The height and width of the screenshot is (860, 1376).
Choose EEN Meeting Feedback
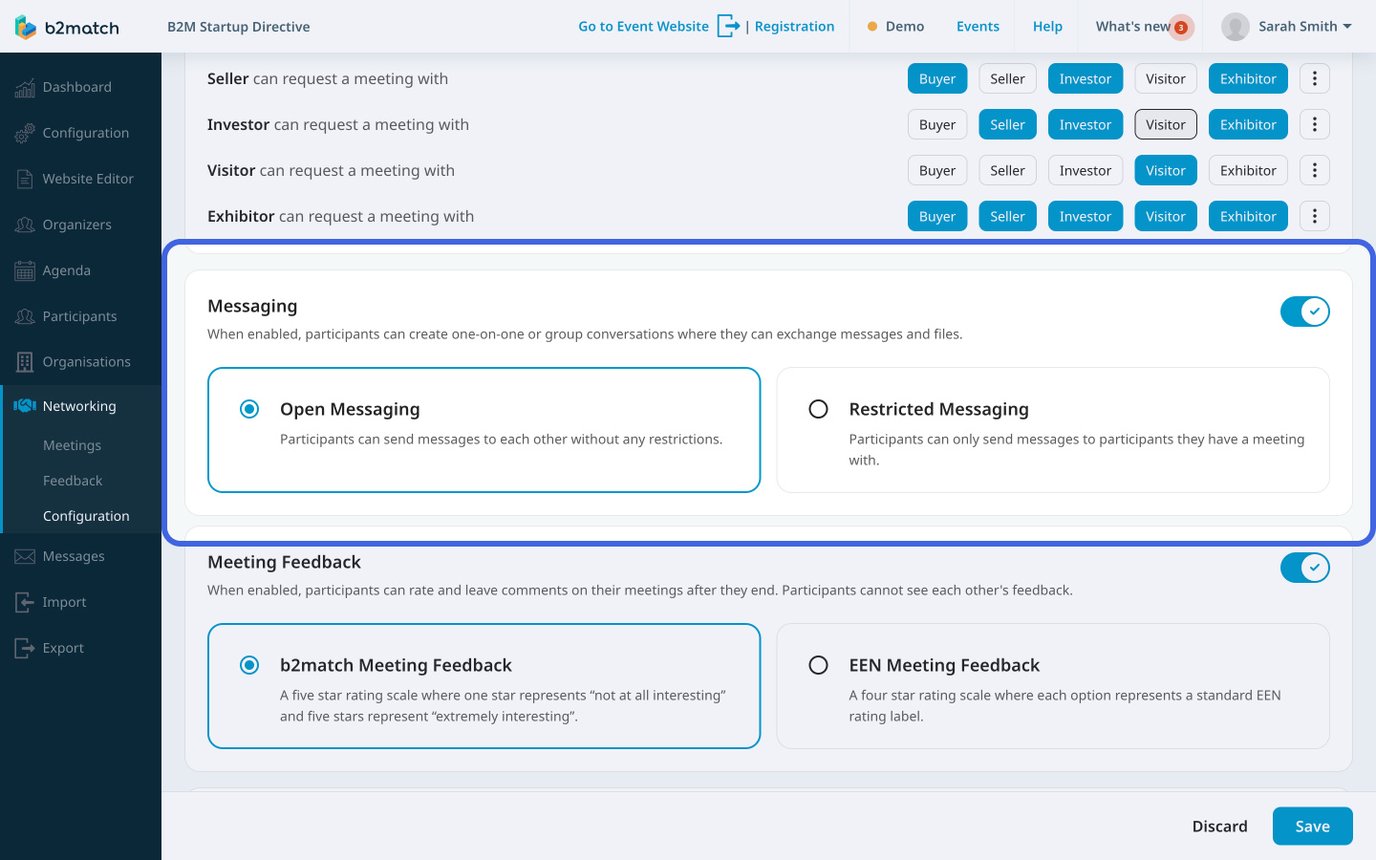pos(818,664)
